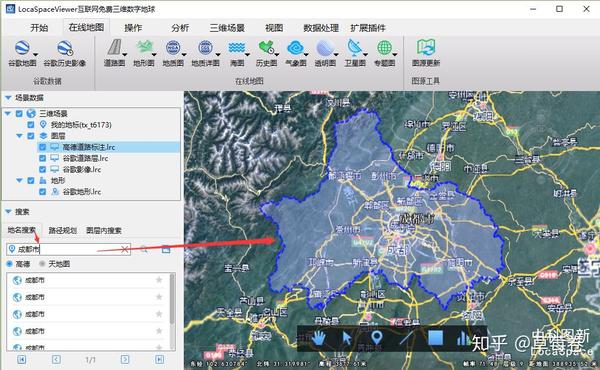The width and height of the screenshot is (600, 370).
Task: Open the 谷歌地图 globe icon
Action: coord(22,48)
